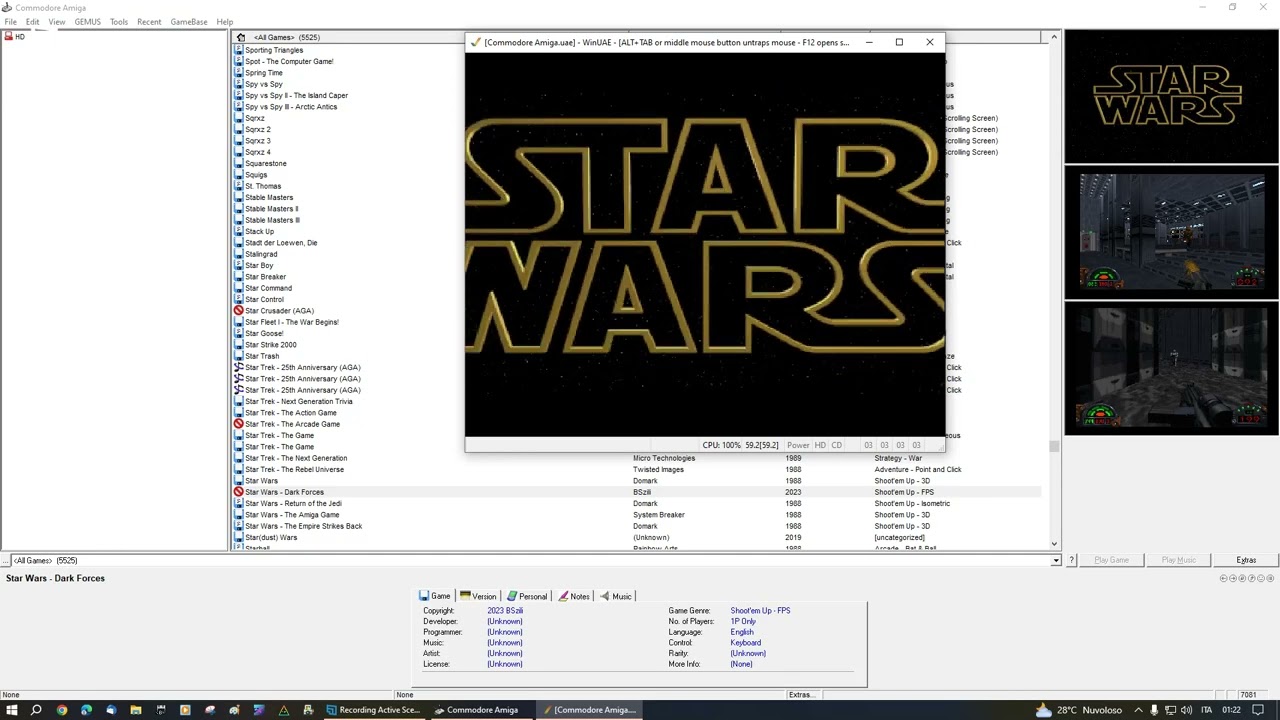Click the Extras button
1280x720 pixels.
tap(1246, 560)
